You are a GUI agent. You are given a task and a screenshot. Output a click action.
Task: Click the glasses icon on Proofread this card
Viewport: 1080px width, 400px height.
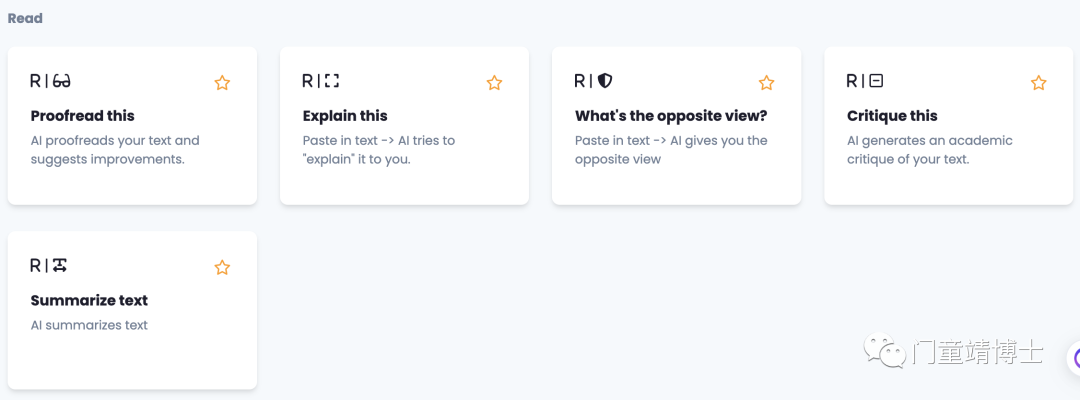tap(61, 81)
